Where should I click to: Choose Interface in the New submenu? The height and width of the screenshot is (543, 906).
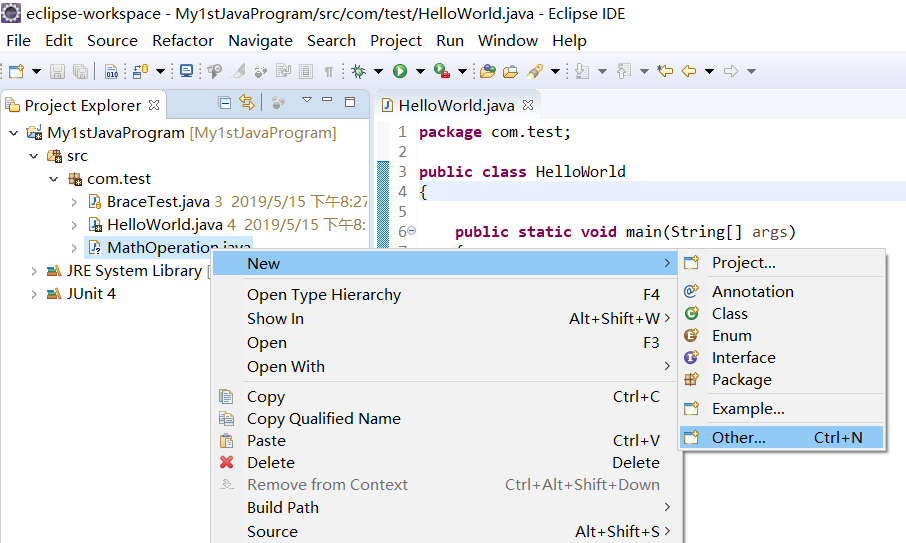pos(782,358)
